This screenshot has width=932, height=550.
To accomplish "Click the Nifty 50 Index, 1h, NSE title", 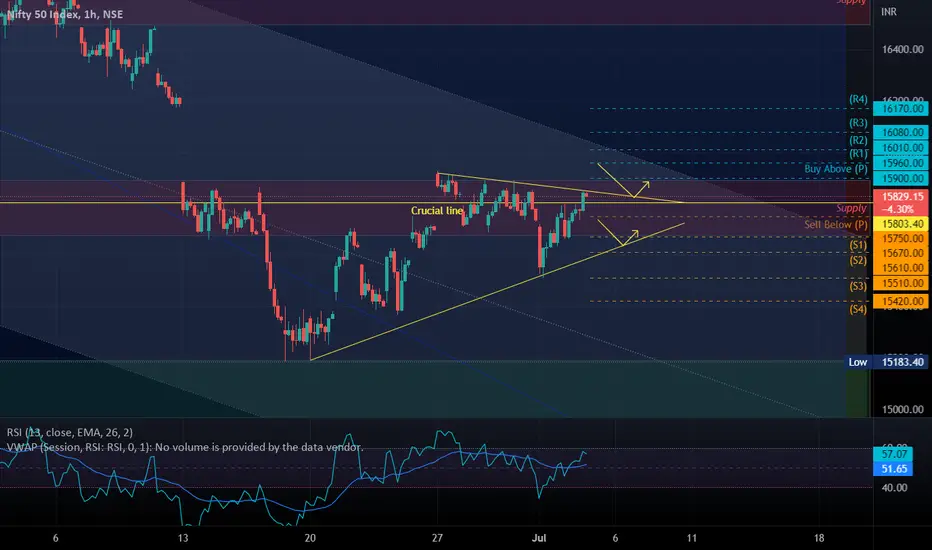I will coord(65,14).
